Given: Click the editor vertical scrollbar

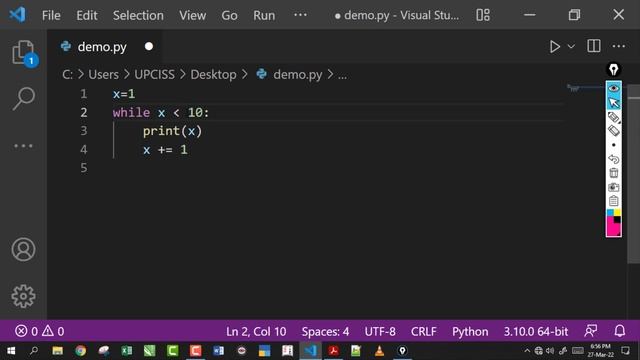Looking at the screenshot, I should (633, 174).
